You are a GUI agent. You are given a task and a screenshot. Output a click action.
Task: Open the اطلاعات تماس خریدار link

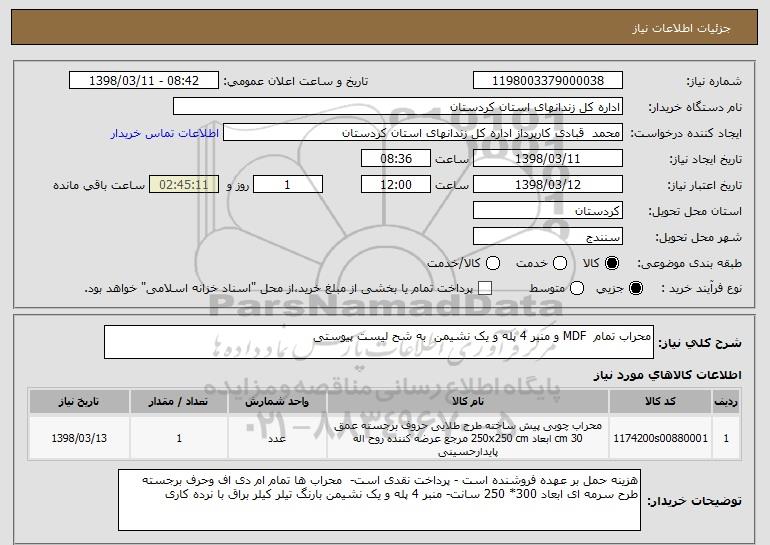(x=165, y=133)
